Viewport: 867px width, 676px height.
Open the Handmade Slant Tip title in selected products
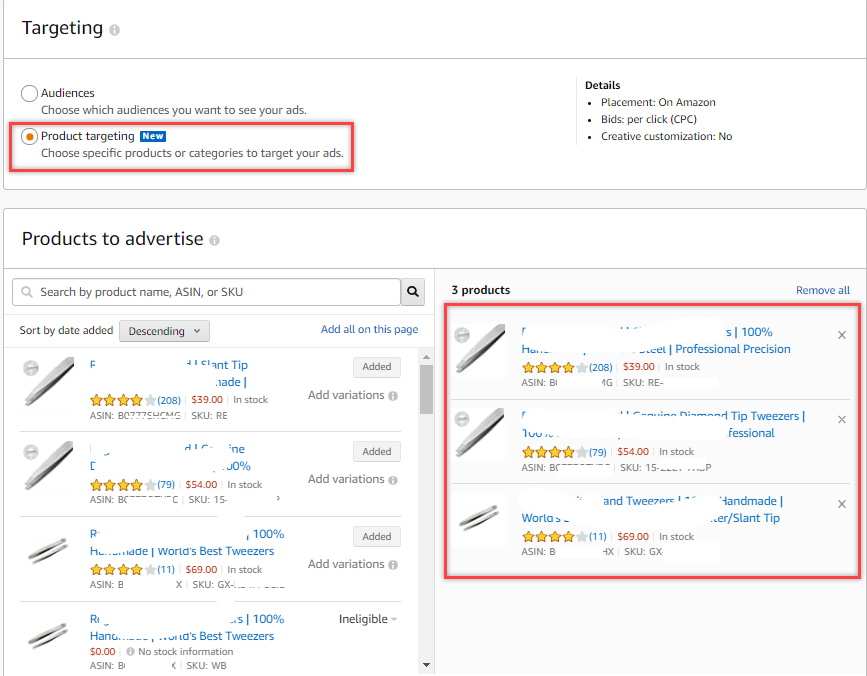pos(652,510)
